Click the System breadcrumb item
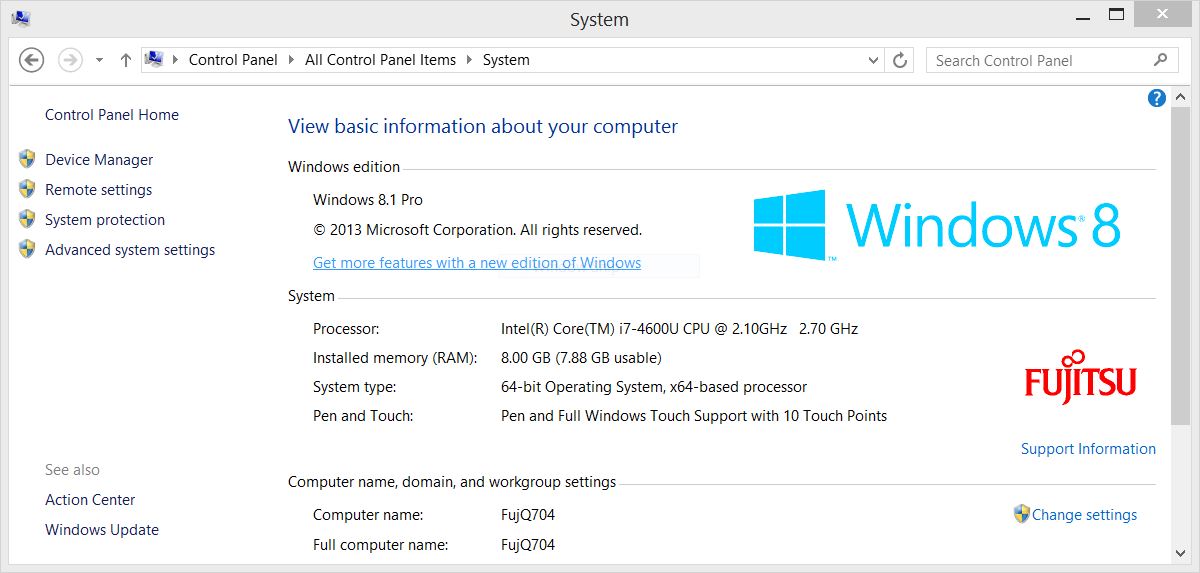The image size is (1200, 573). coord(506,60)
